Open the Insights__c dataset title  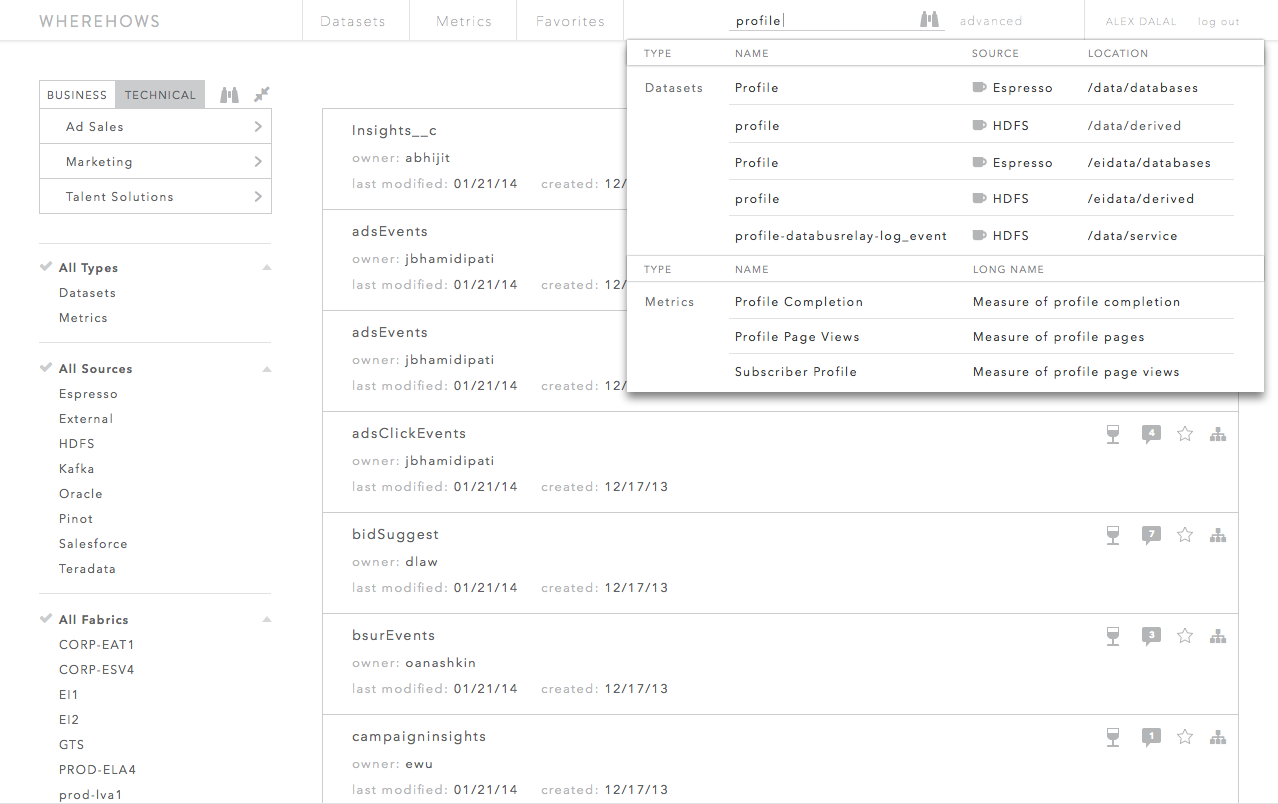(394, 131)
